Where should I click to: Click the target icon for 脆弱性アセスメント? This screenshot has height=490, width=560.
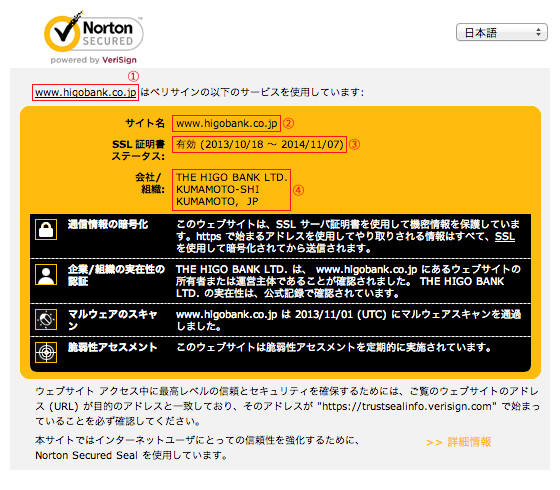click(x=46, y=352)
